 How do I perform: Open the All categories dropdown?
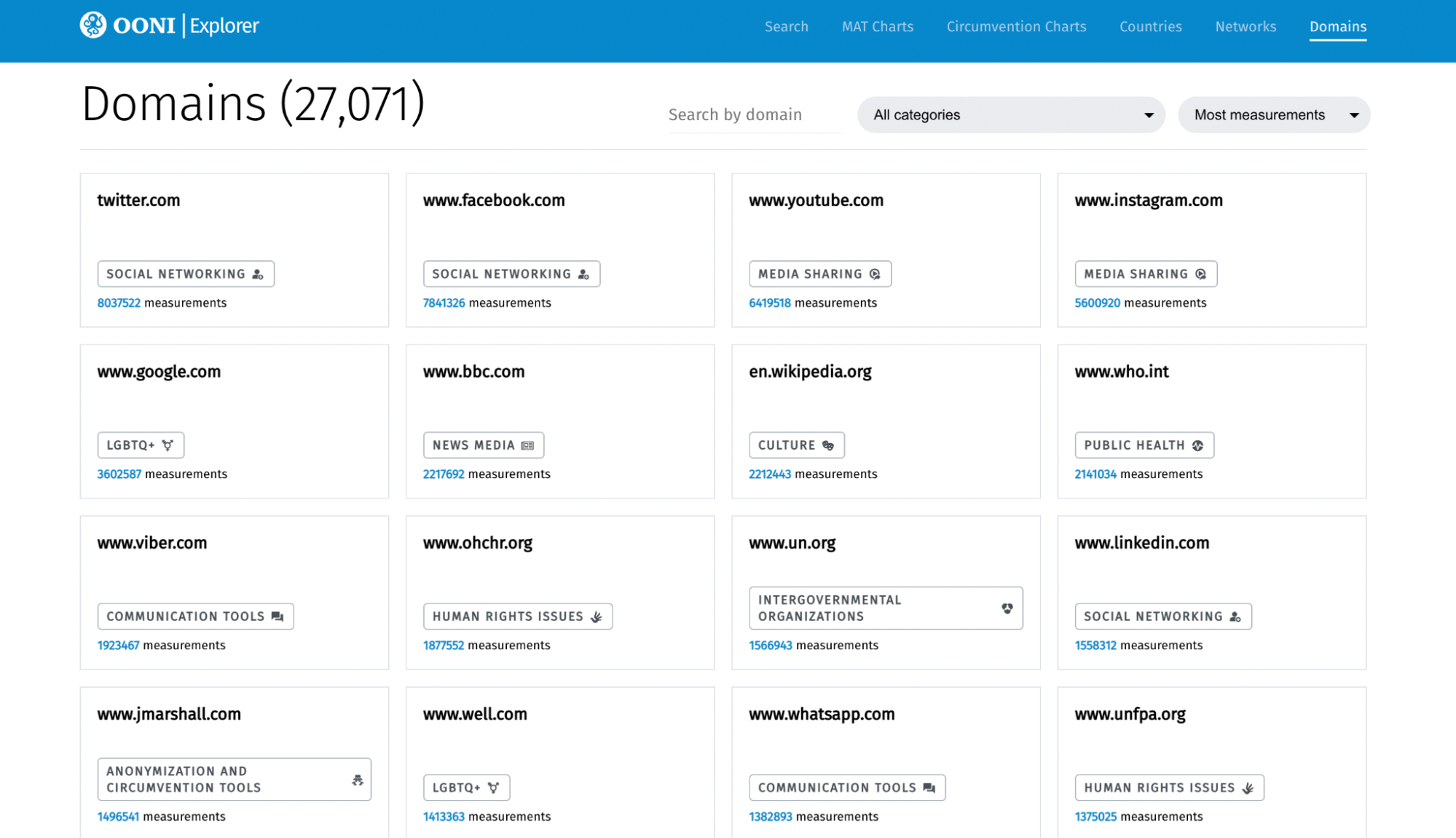click(1010, 115)
